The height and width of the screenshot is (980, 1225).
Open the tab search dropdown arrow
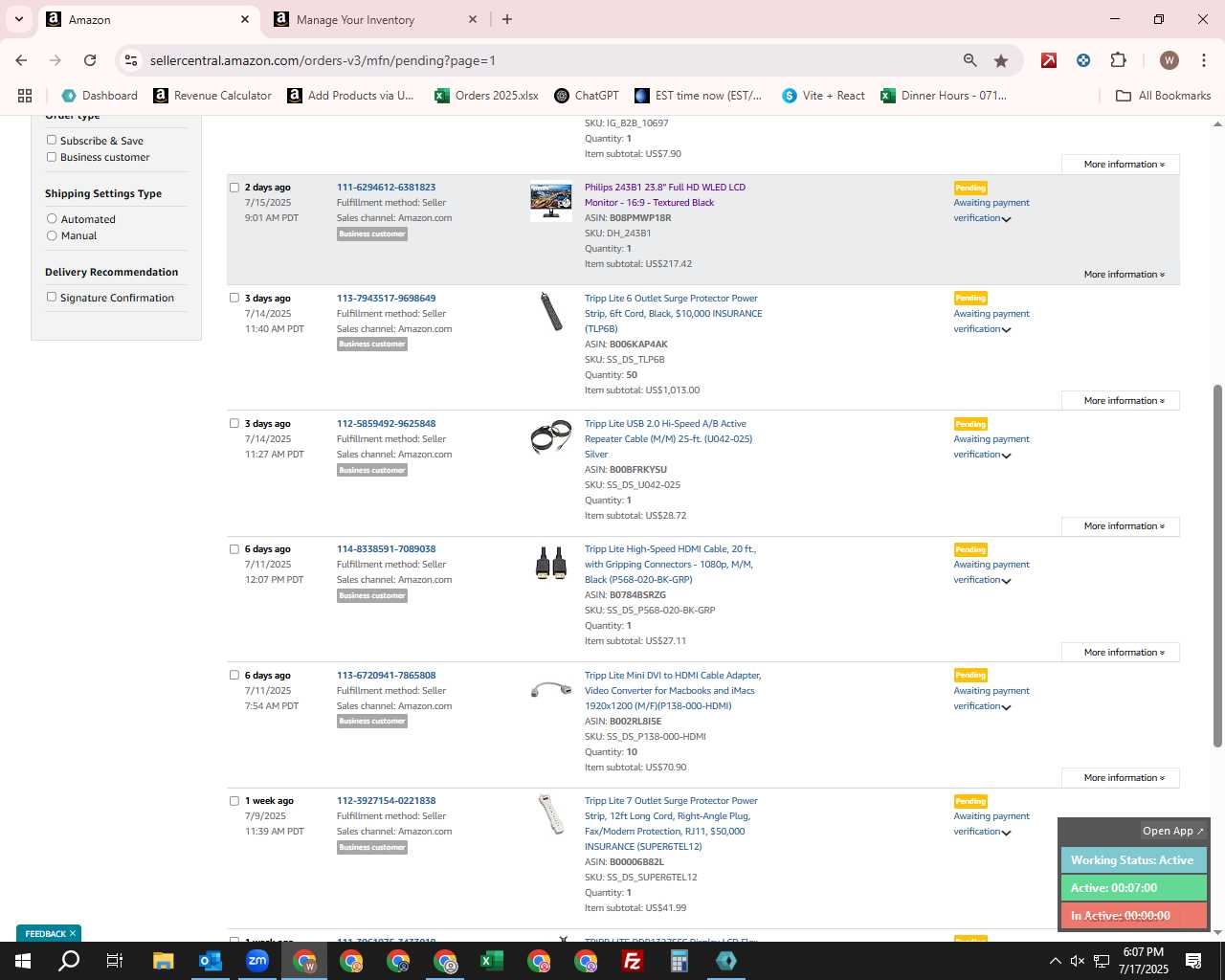(18, 19)
